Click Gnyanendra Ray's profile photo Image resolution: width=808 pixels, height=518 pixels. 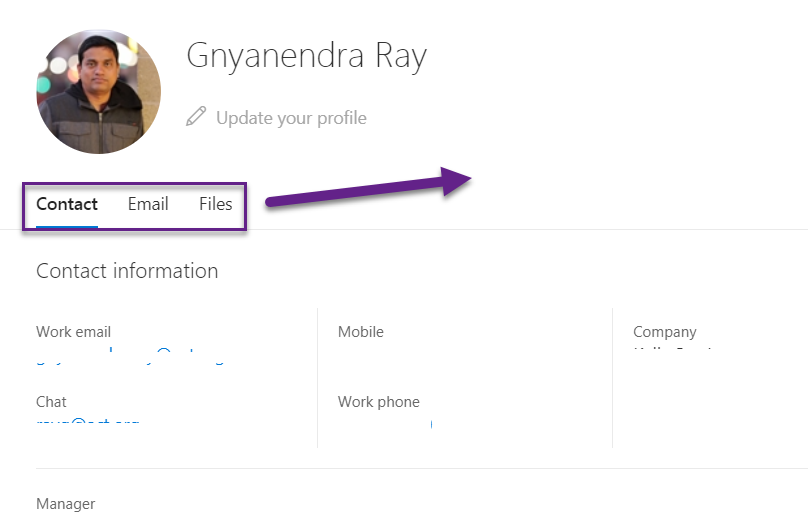tap(98, 91)
